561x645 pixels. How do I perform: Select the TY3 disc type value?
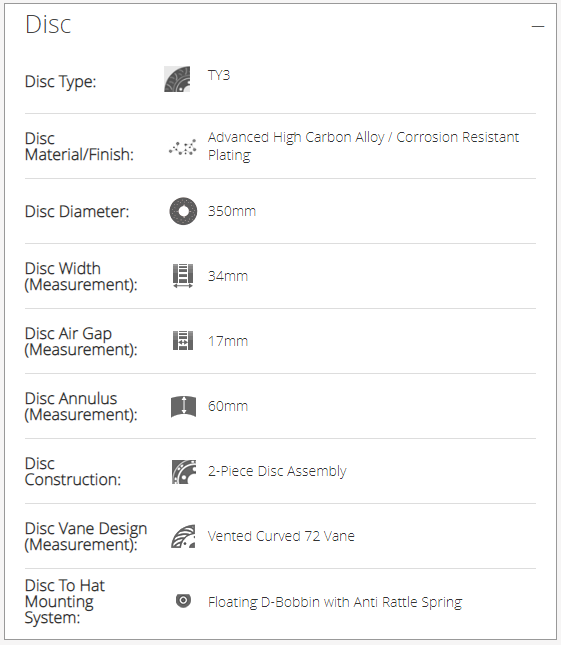[x=219, y=75]
